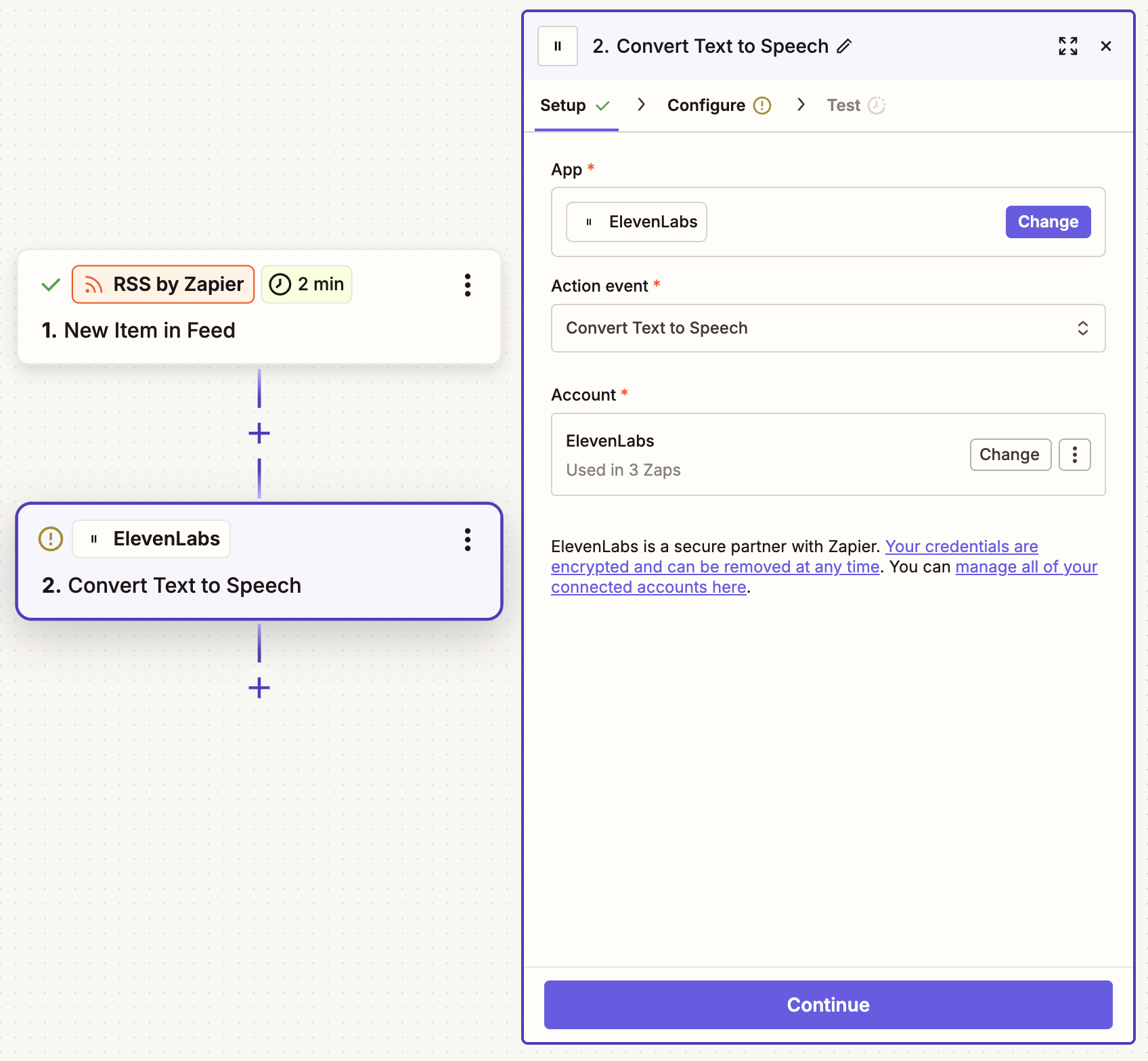The width and height of the screenshot is (1148, 1061).
Task: Expand the panel to fullscreen
Action: tap(1067, 46)
